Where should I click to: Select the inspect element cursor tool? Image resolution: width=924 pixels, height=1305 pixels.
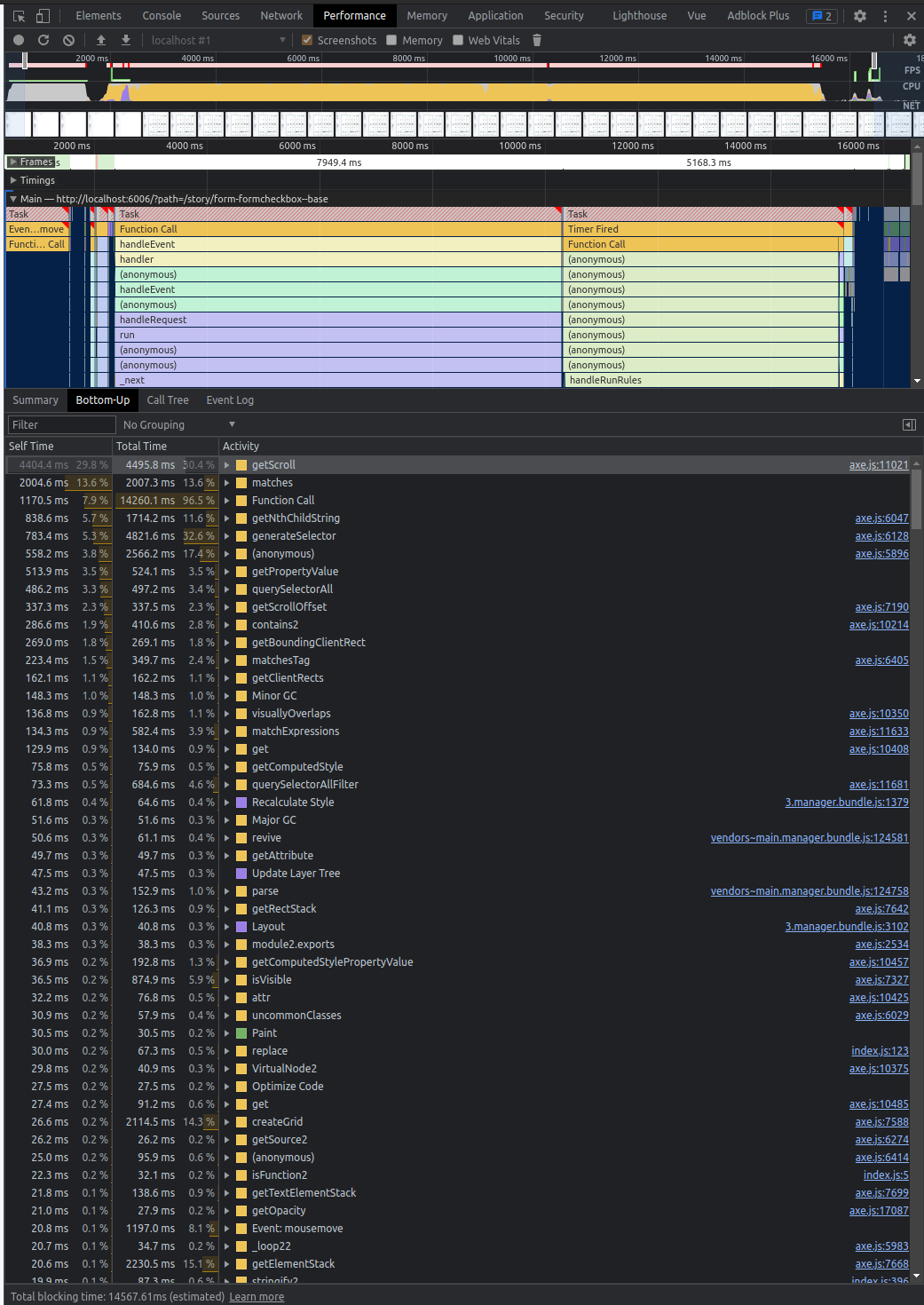click(x=18, y=15)
